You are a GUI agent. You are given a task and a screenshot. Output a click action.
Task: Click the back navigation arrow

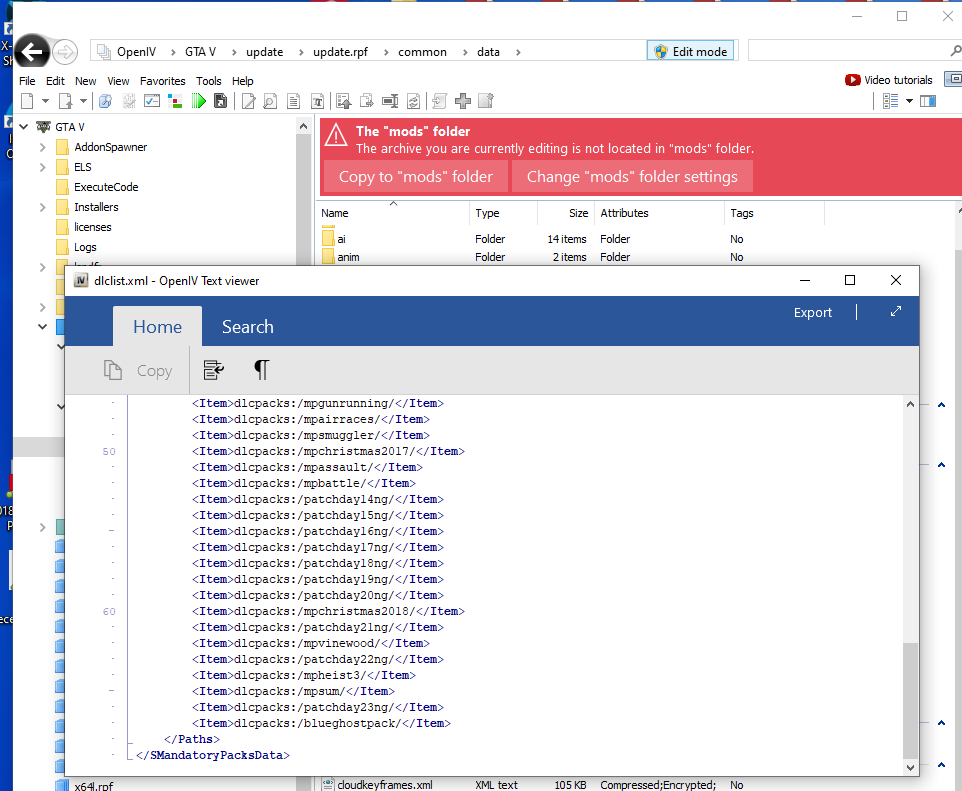pyautogui.click(x=32, y=52)
